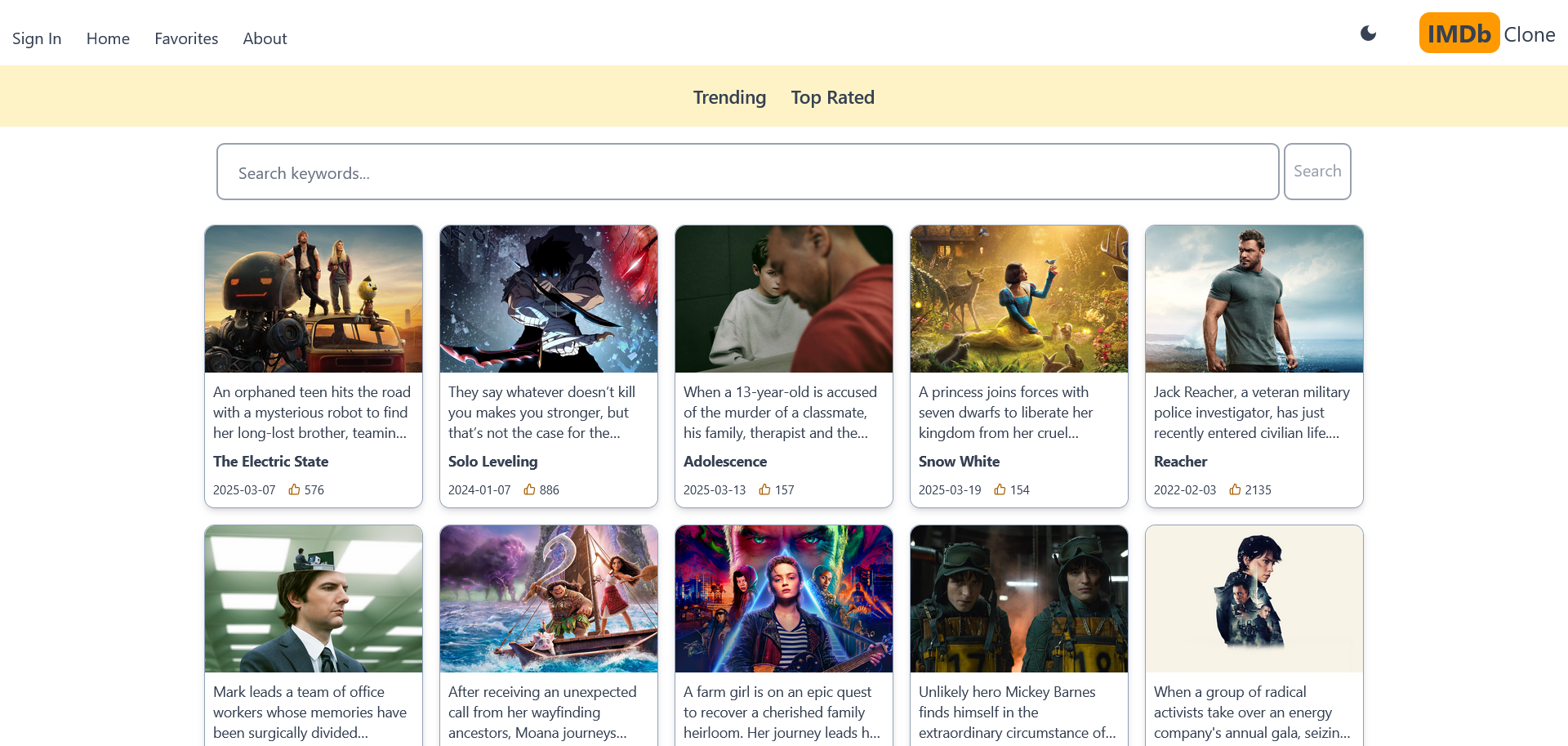Viewport: 1568px width, 746px height.
Task: Click the title 'The Electric State'
Action: tap(270, 462)
